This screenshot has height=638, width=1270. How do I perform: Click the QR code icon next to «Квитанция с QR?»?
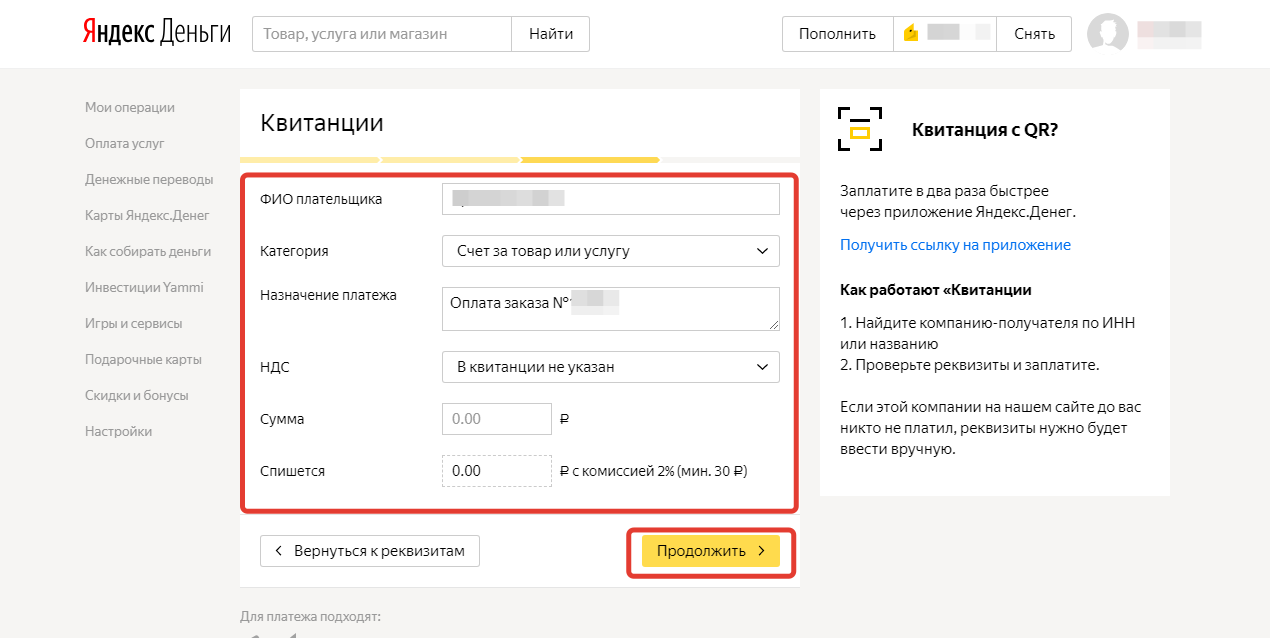[x=859, y=128]
